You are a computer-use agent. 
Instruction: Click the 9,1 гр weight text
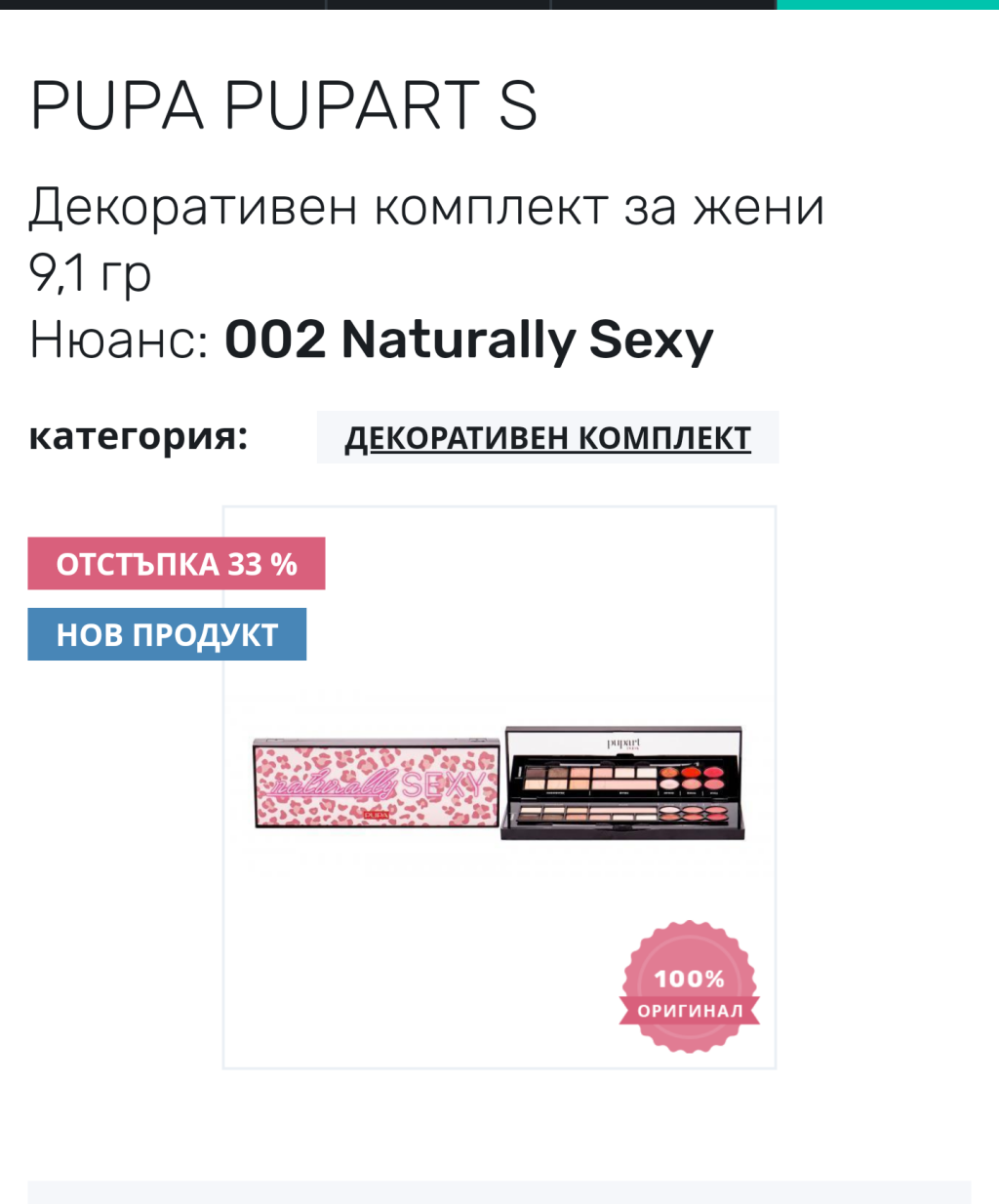(91, 272)
